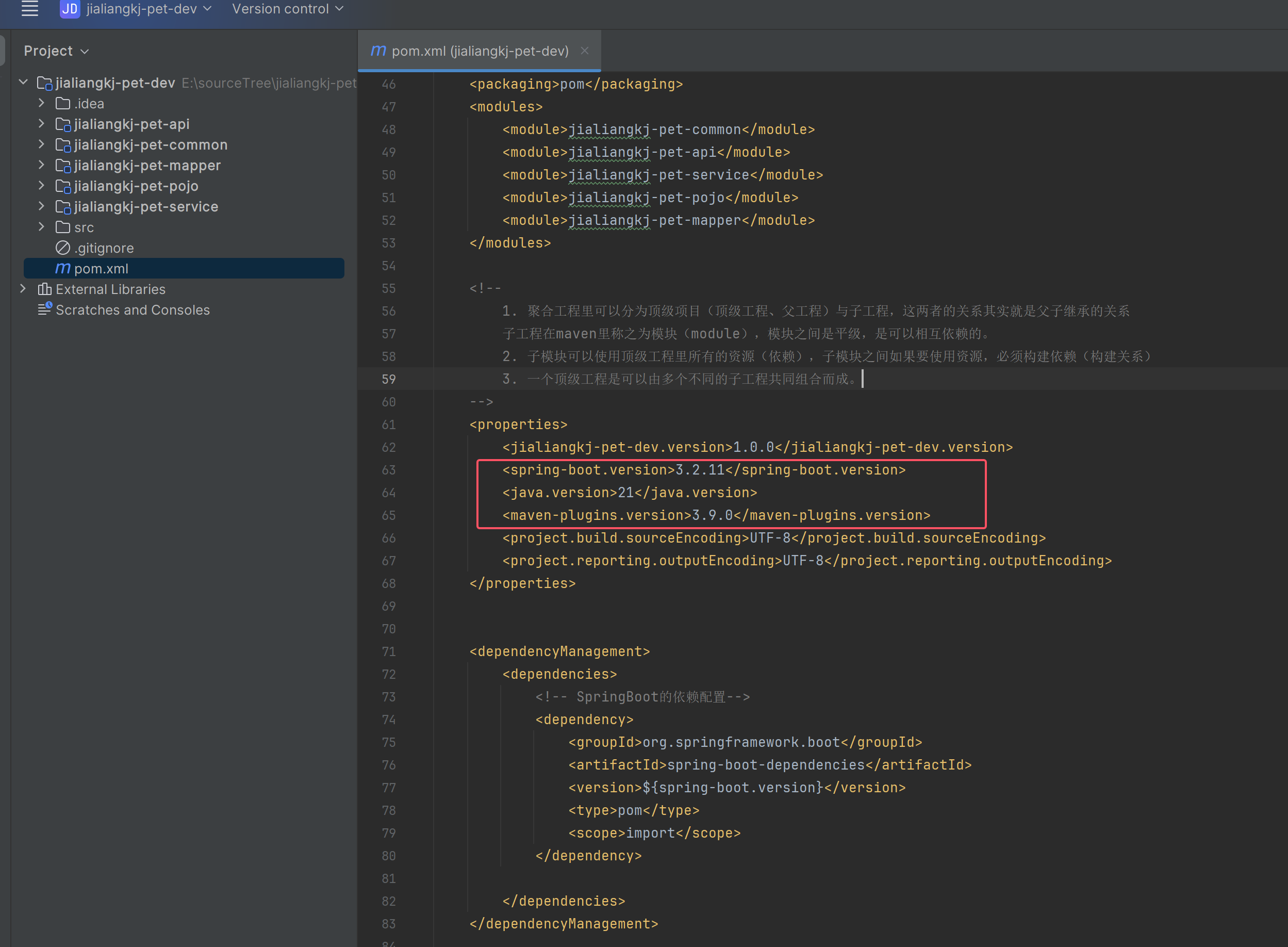Click the jialiangkj-pet-api module entry in editor

(x=646, y=153)
